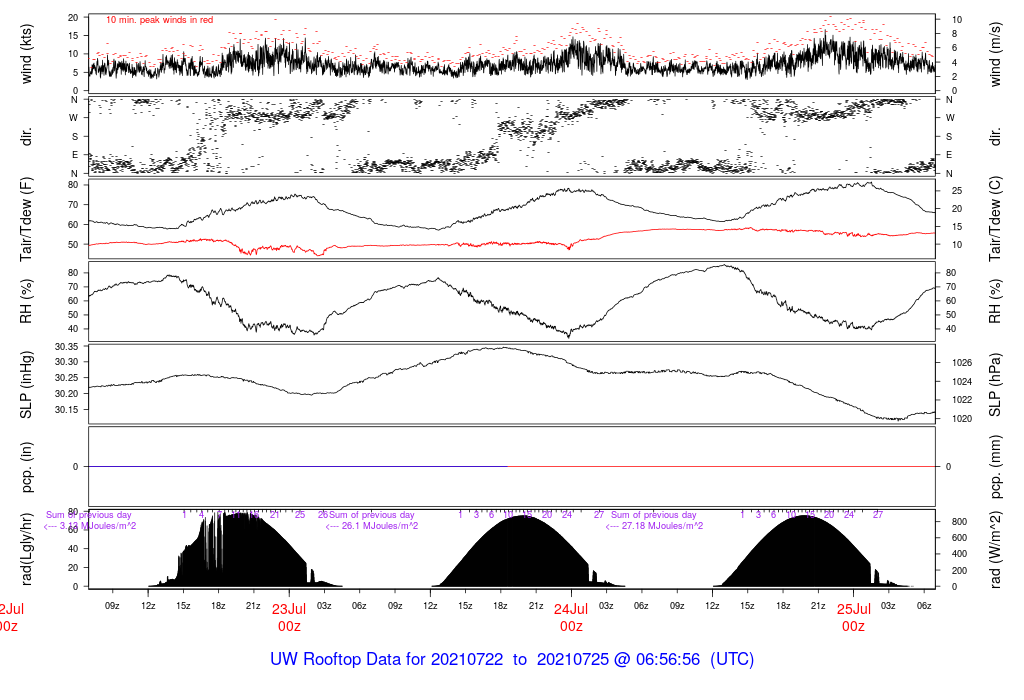Viewport: 1024px width, 700px height.
Task: Select the 25Jul 00z date marker
Action: [853, 616]
